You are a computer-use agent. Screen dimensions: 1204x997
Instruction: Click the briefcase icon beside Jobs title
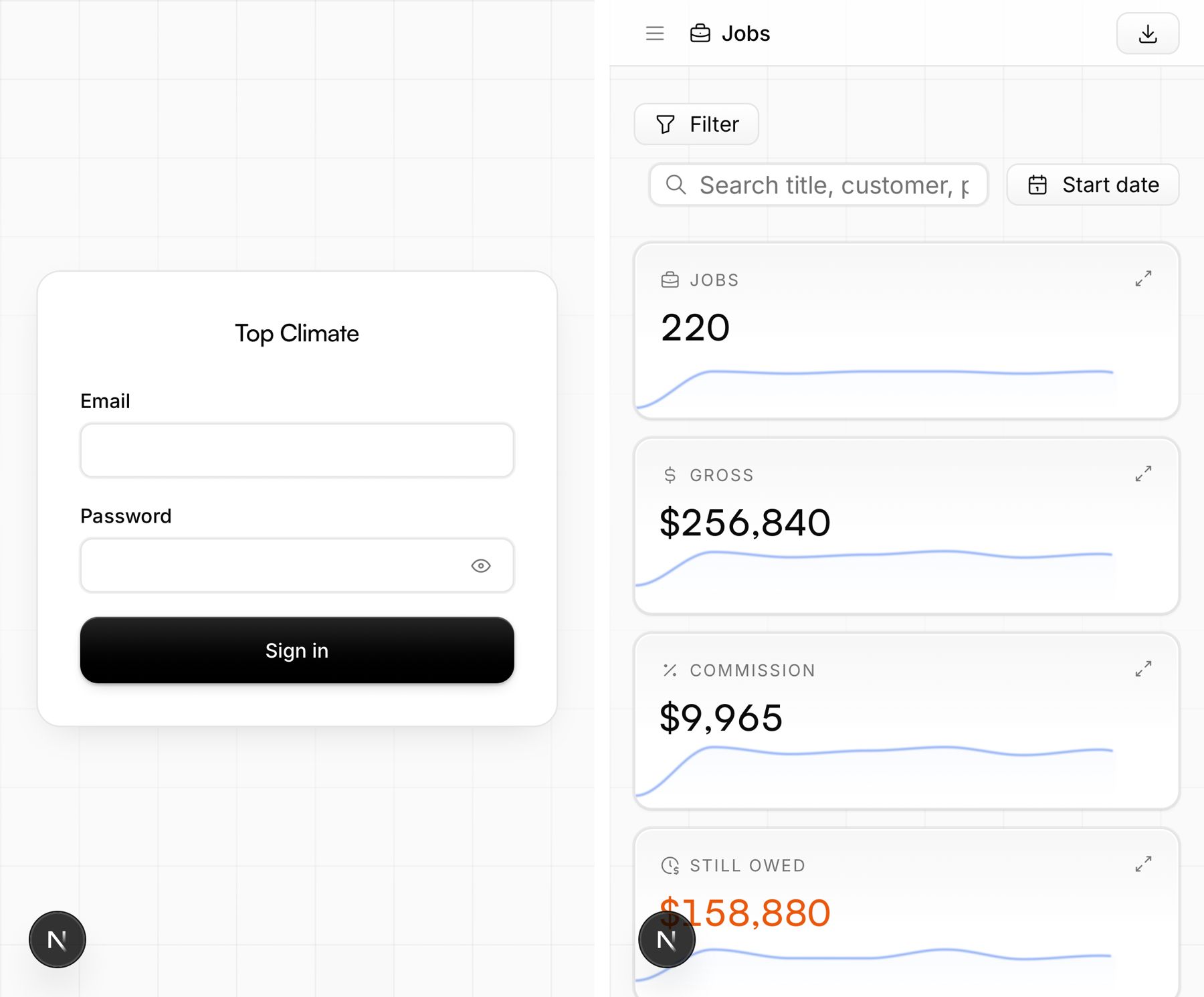[x=700, y=33]
